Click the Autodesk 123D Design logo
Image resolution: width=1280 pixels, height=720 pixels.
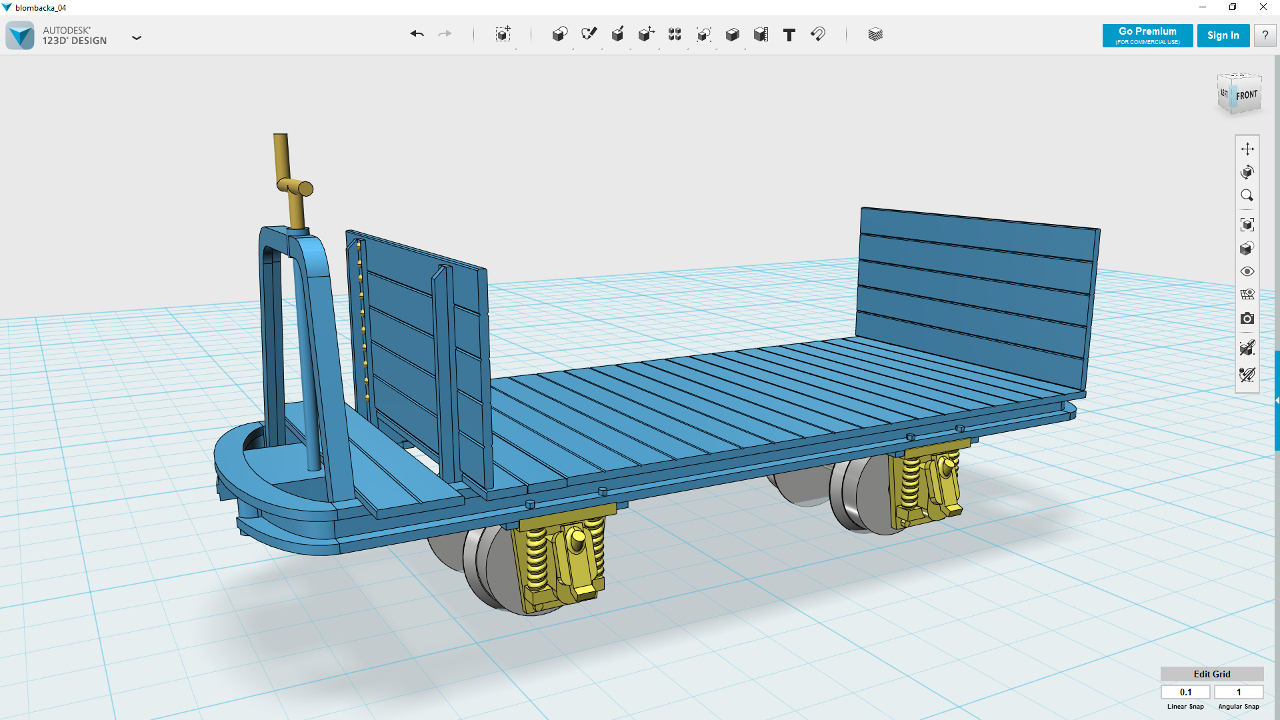(x=20, y=36)
